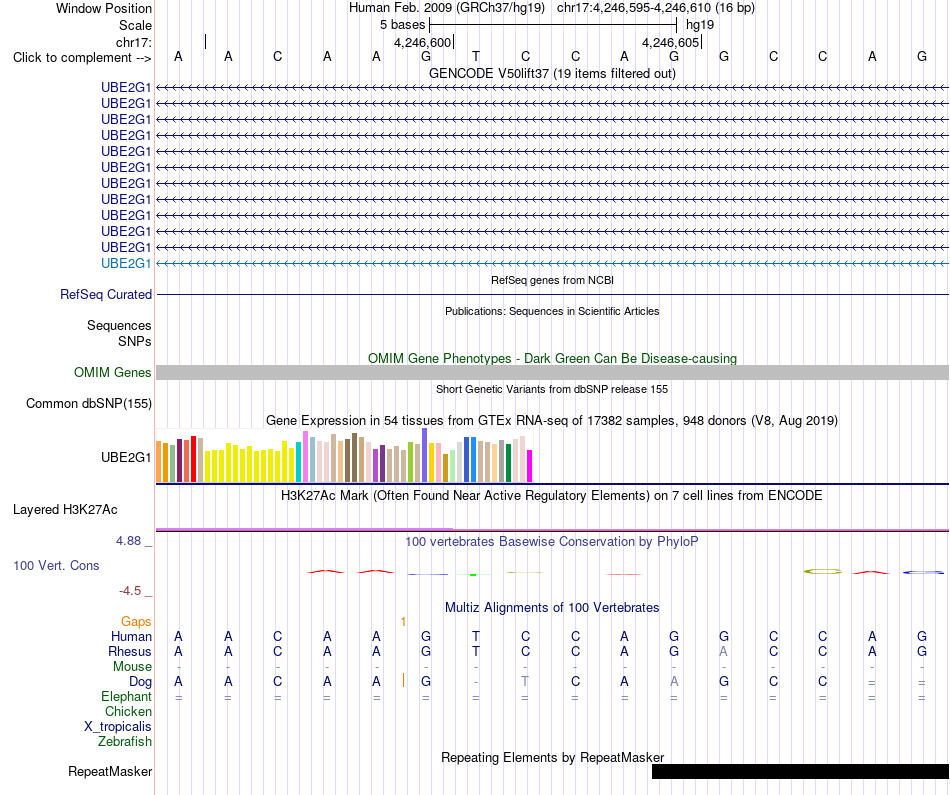This screenshot has height=795, width=950.
Task: Click the 'Click to complement -->' label
Action: coord(82,58)
